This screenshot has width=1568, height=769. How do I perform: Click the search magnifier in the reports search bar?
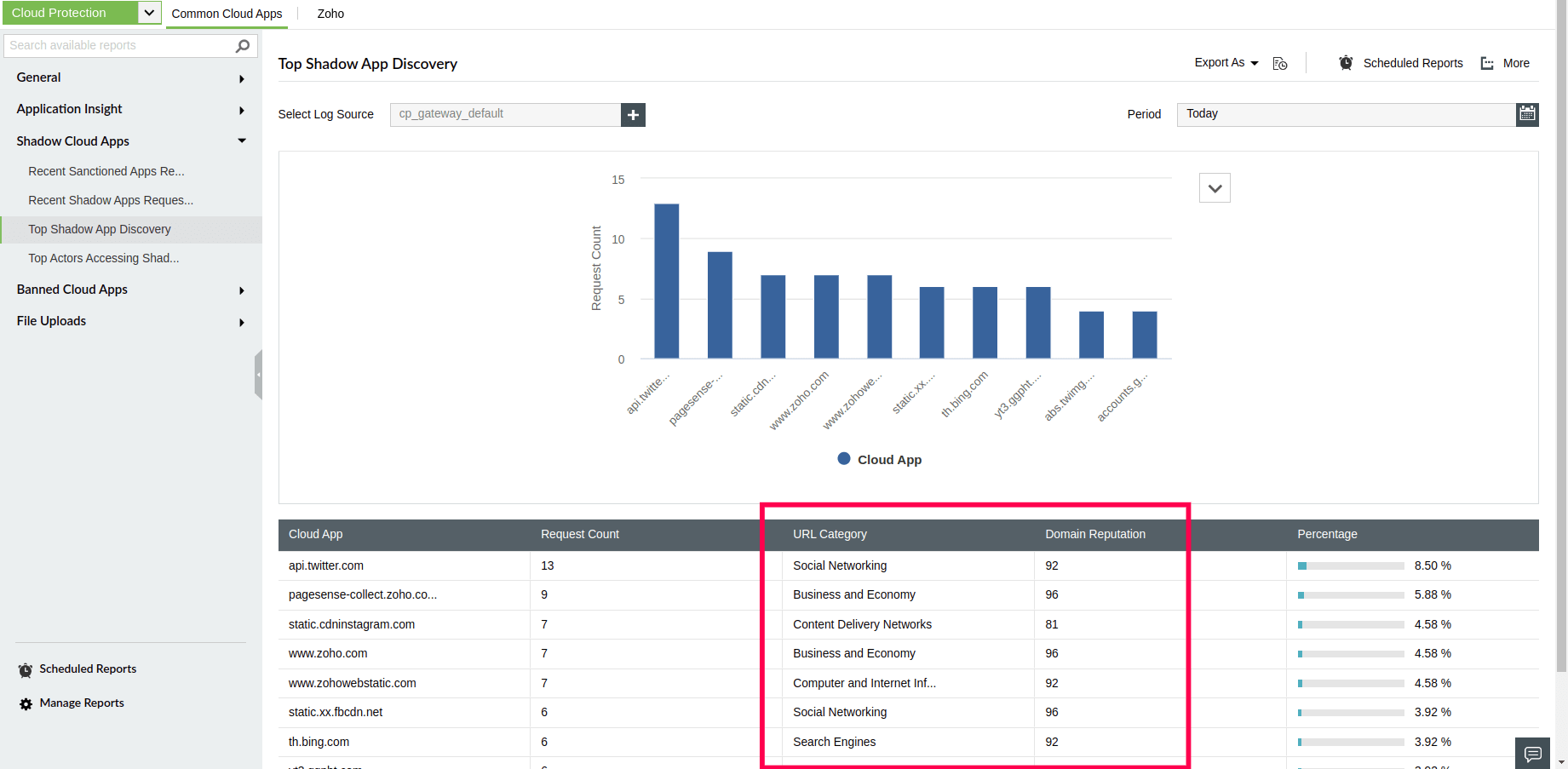[244, 45]
